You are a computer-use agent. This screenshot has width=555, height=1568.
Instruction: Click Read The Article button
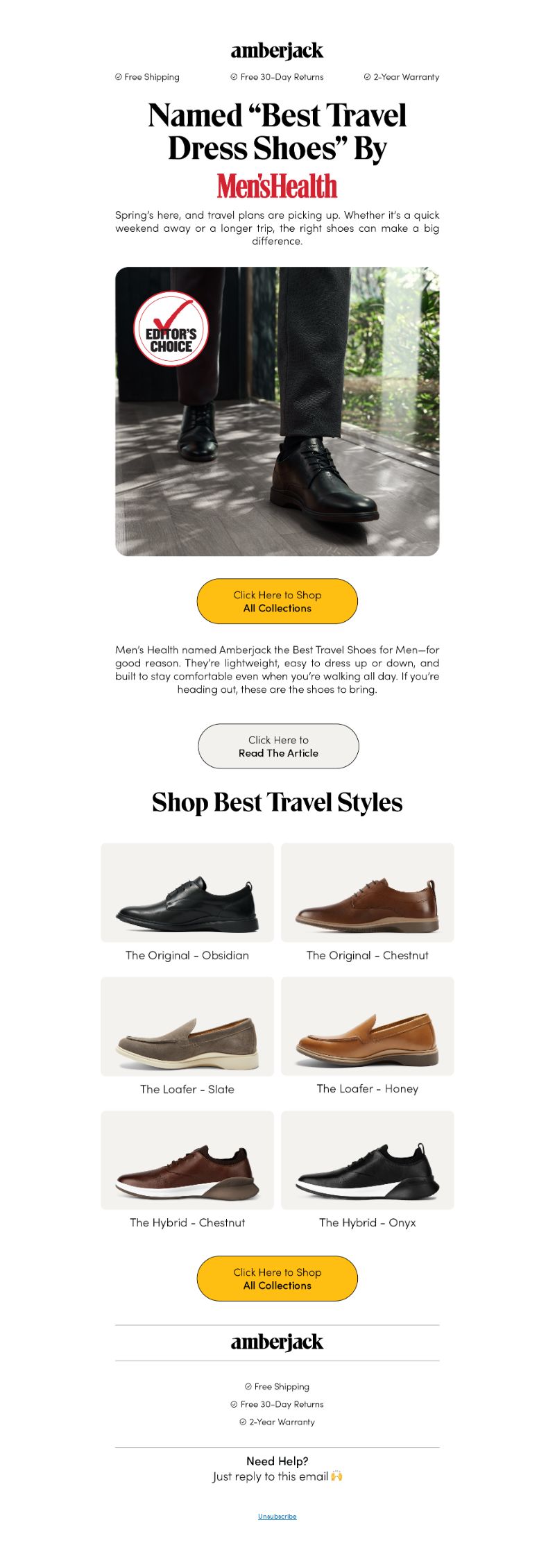(278, 746)
